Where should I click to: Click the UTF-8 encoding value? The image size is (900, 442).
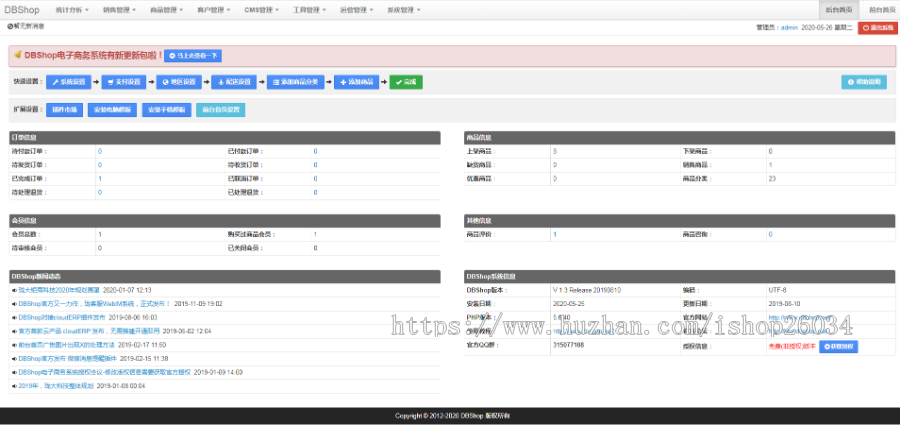click(777, 290)
